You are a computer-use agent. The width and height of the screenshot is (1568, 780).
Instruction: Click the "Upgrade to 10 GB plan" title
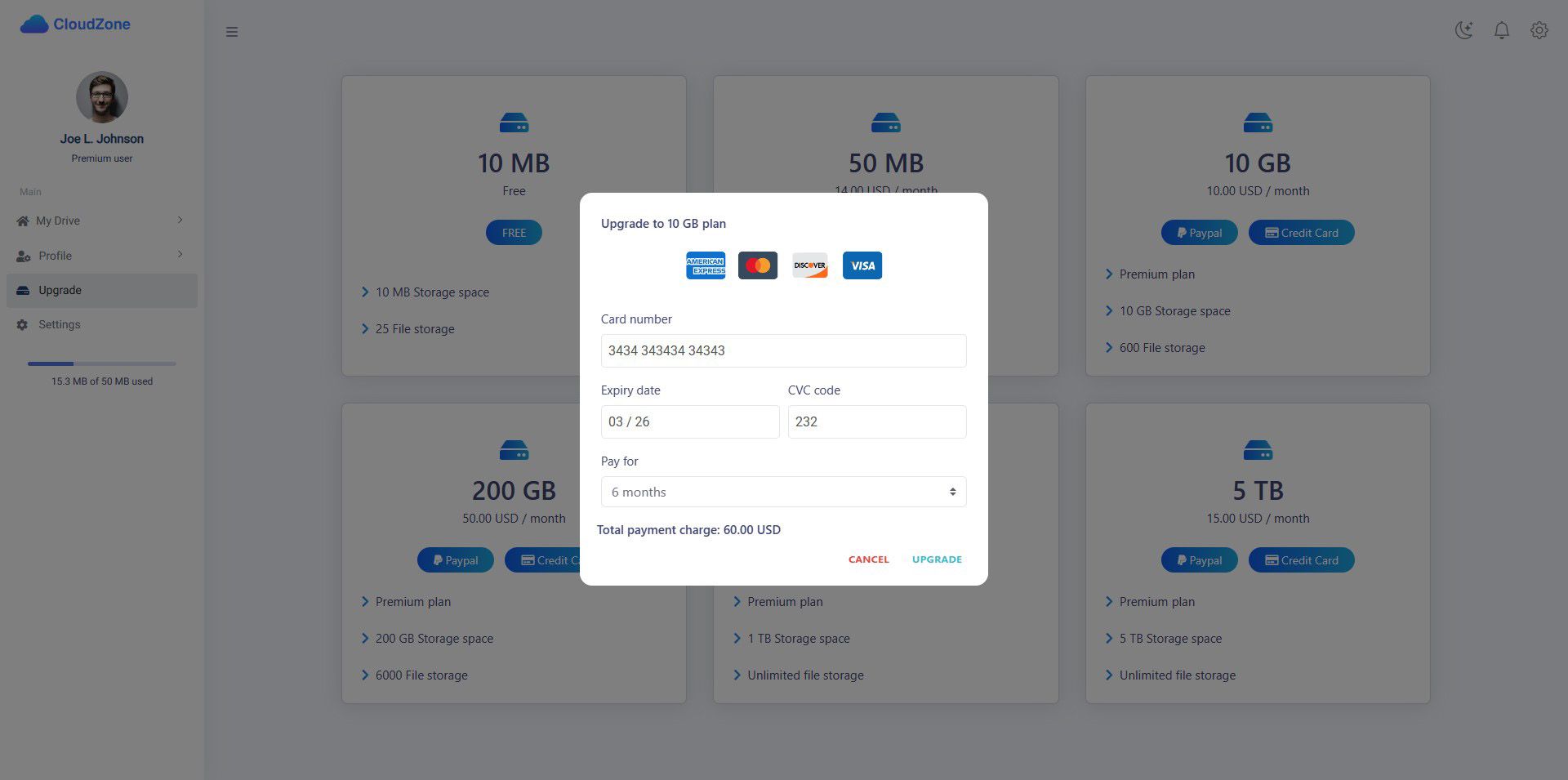[663, 224]
